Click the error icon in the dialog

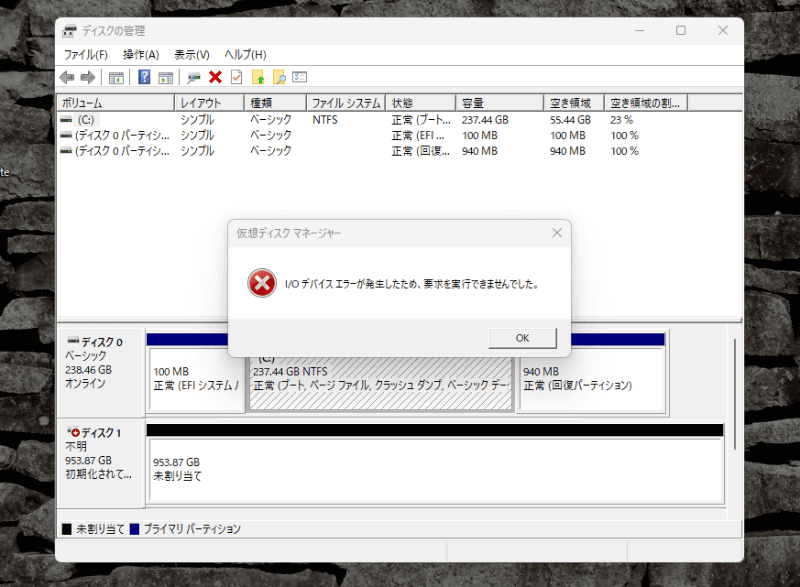pyautogui.click(x=262, y=283)
